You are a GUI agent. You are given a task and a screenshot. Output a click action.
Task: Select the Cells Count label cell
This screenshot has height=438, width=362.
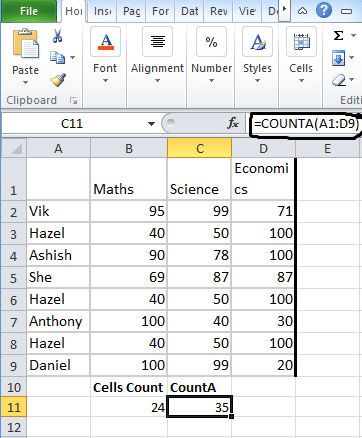(129, 387)
